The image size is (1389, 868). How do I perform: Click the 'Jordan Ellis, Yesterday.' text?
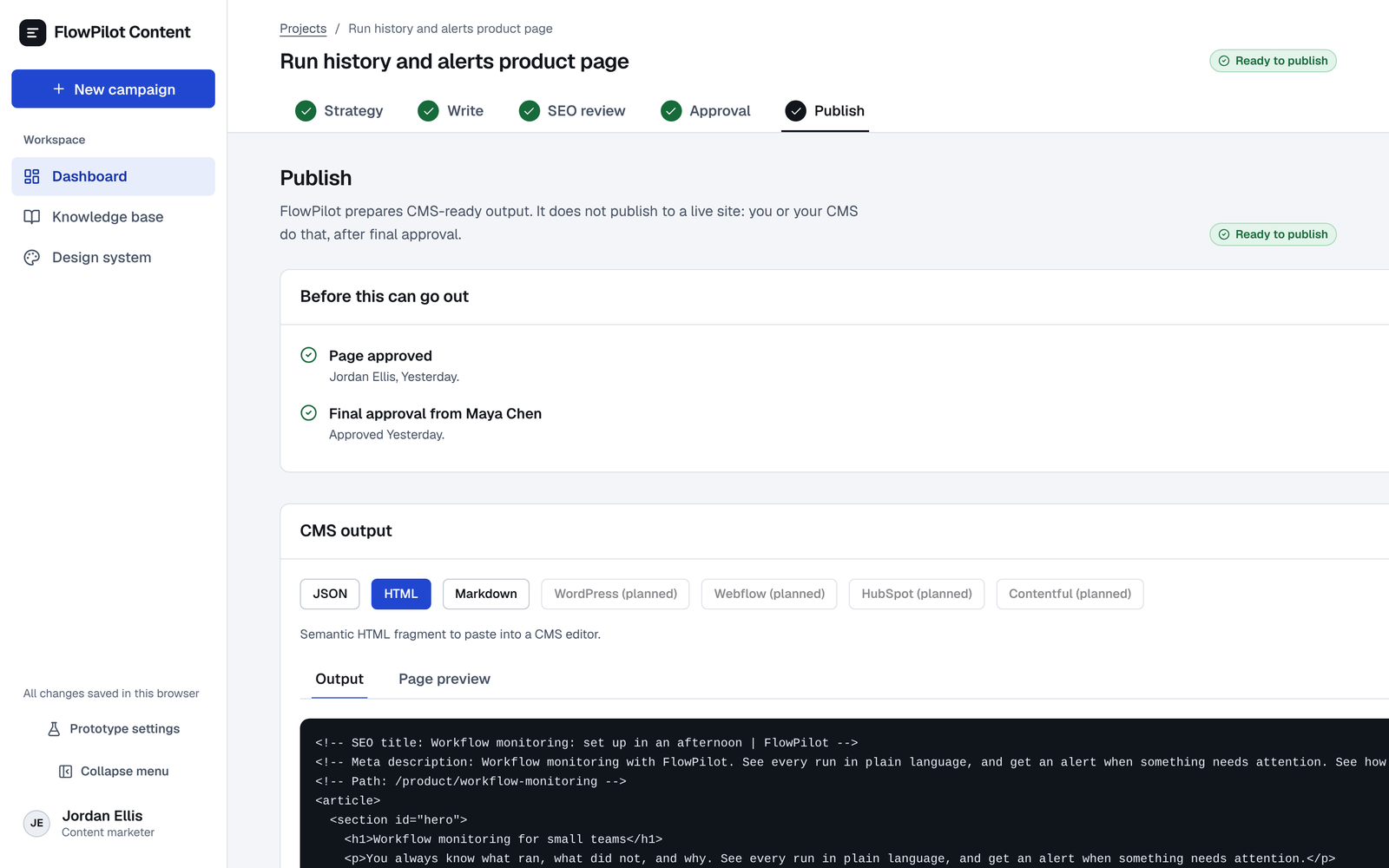tap(394, 377)
